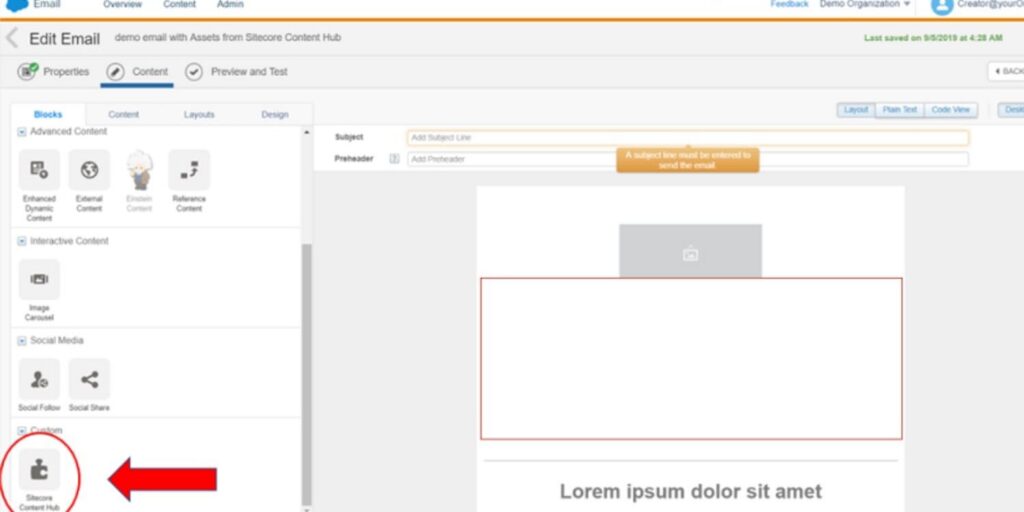Click the Preview and Test check icon

[x=194, y=72]
